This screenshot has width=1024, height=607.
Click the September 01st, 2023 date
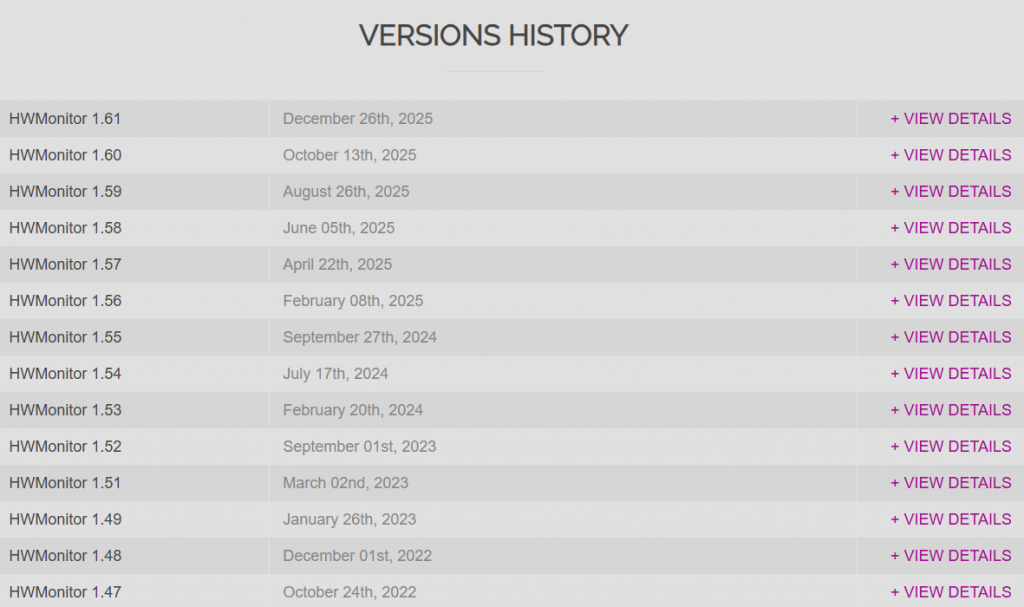[x=359, y=446]
